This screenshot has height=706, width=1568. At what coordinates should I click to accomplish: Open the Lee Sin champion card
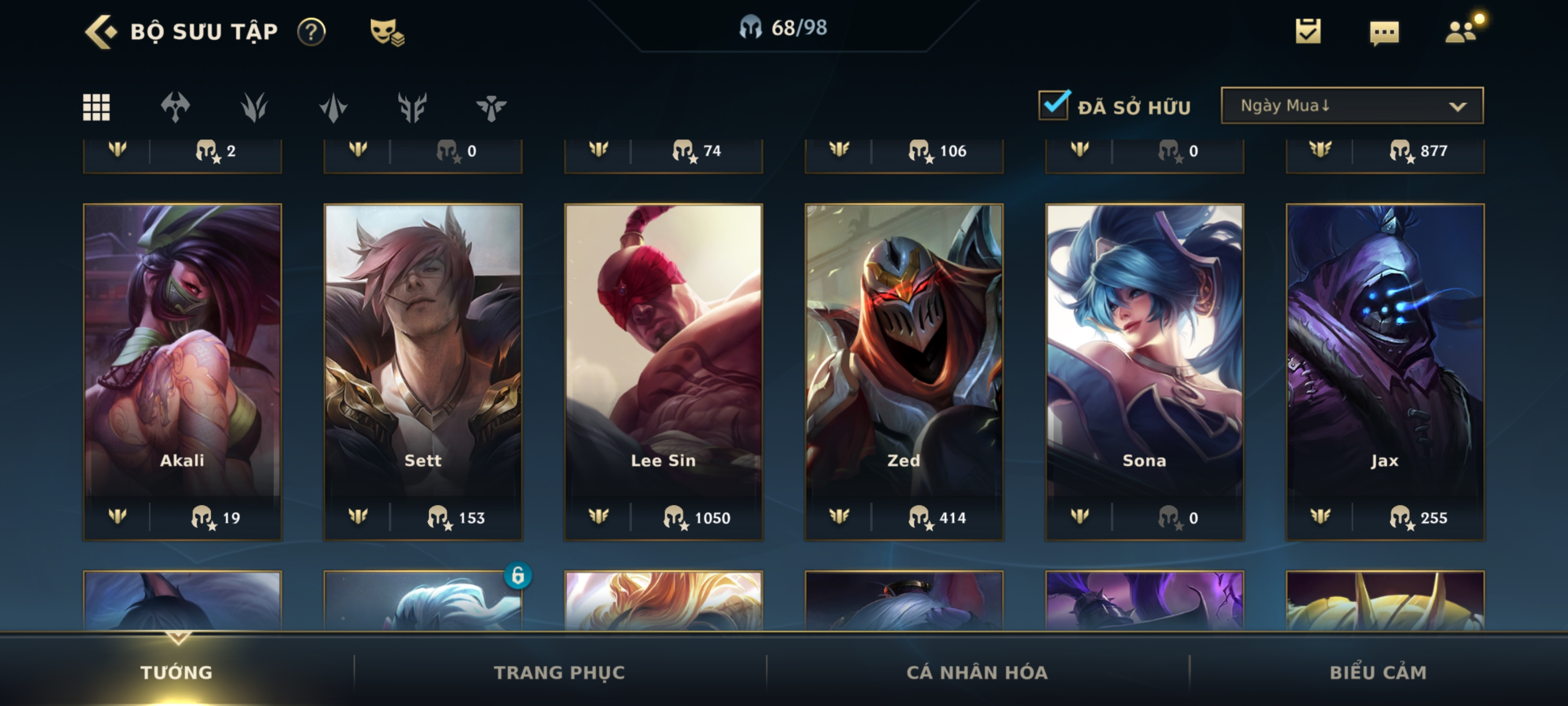663,372
